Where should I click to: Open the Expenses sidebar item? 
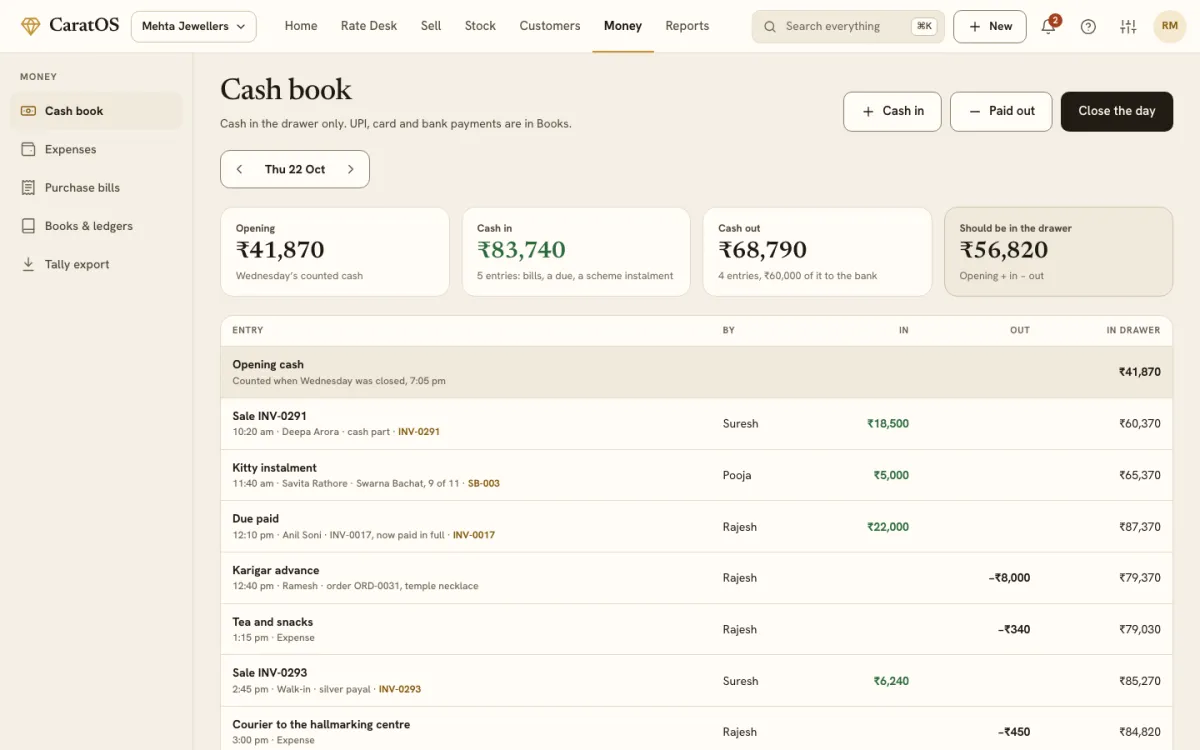[96, 149]
